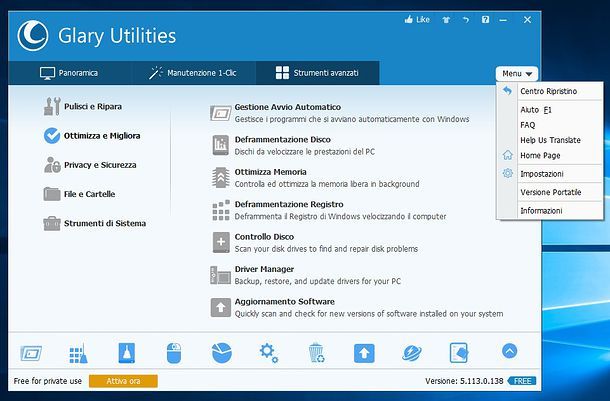
Task: Click the Driver Manager icon
Action: point(221,275)
